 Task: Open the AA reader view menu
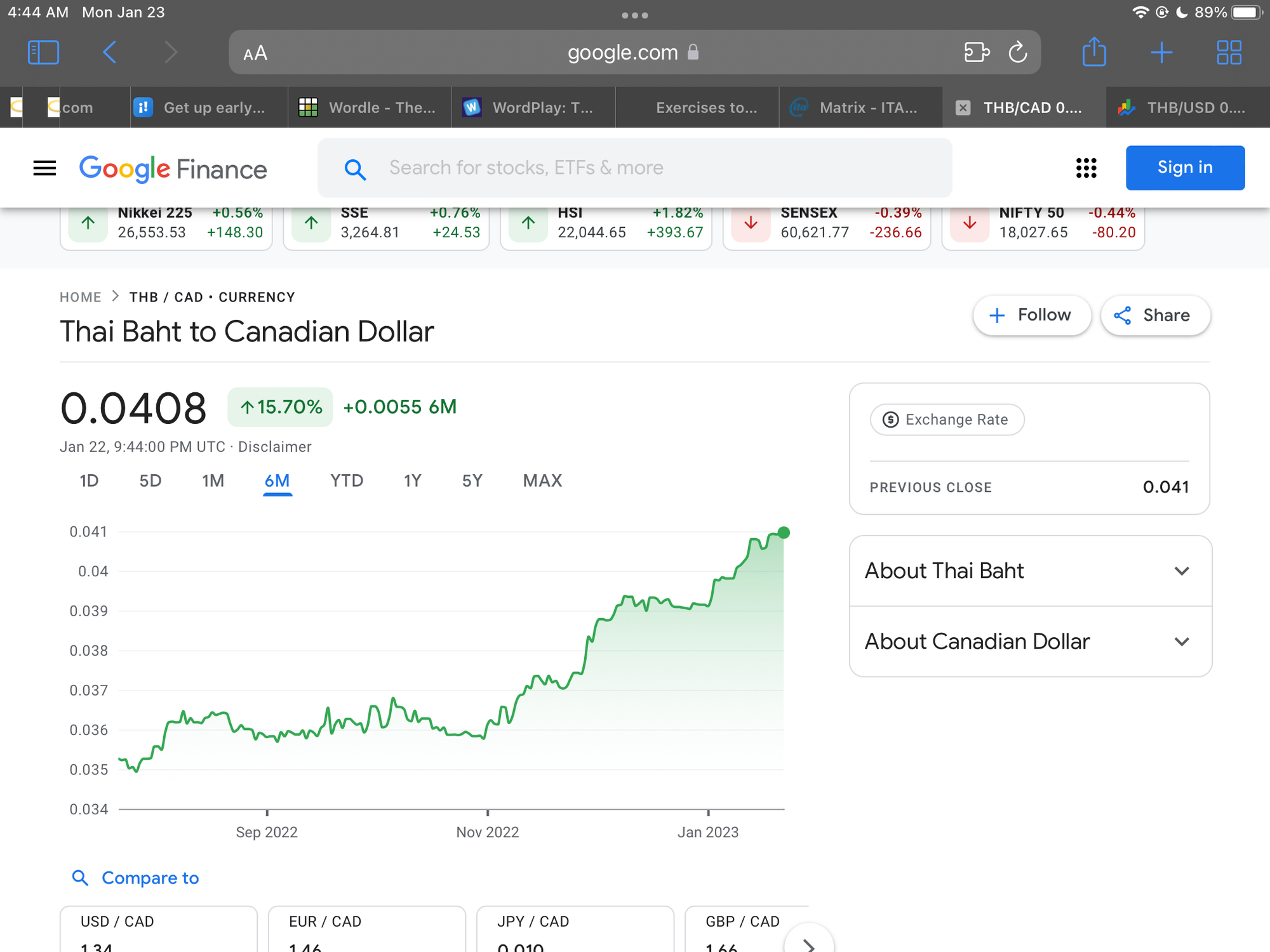pyautogui.click(x=255, y=53)
